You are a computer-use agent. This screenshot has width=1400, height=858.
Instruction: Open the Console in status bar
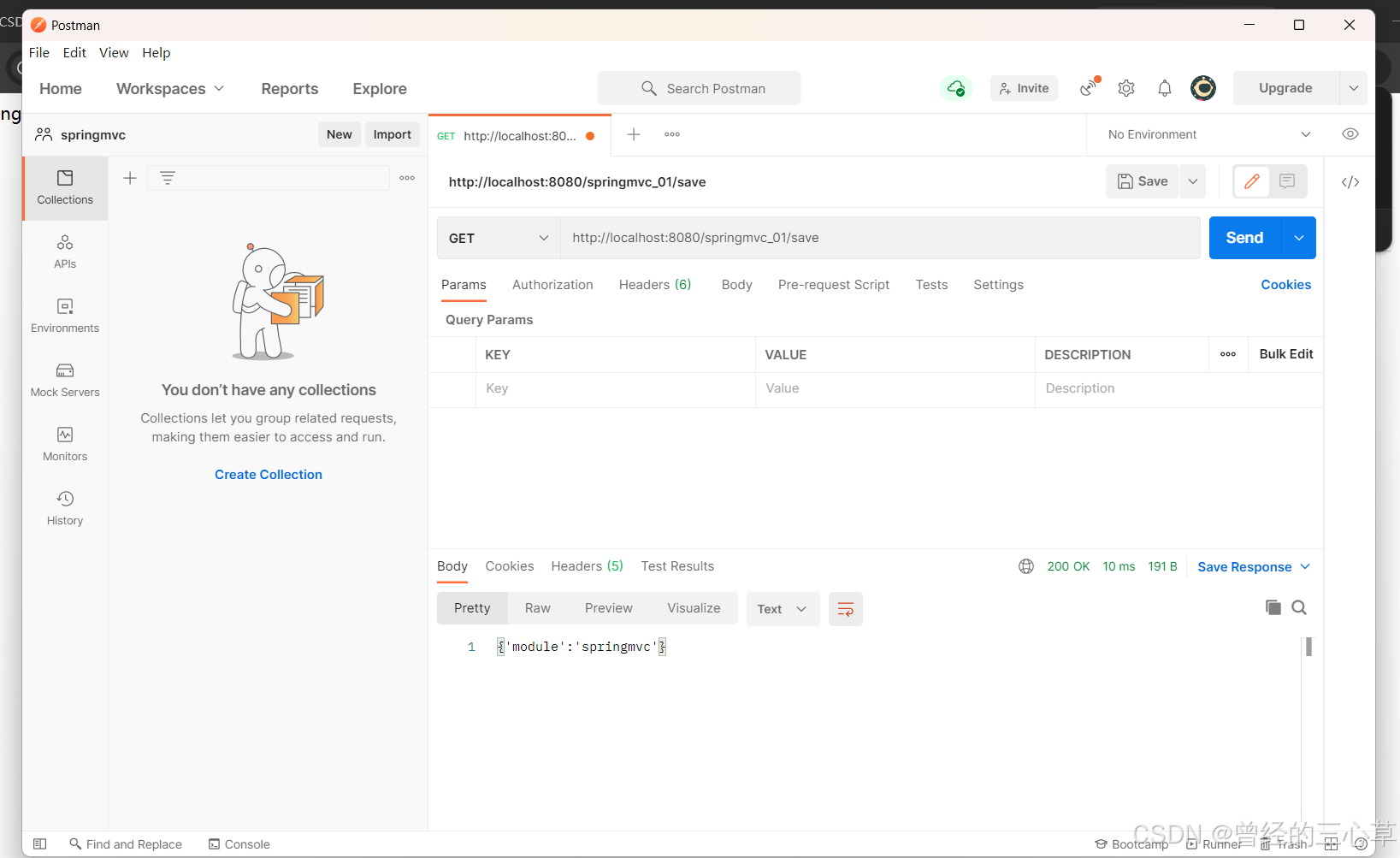click(x=239, y=844)
